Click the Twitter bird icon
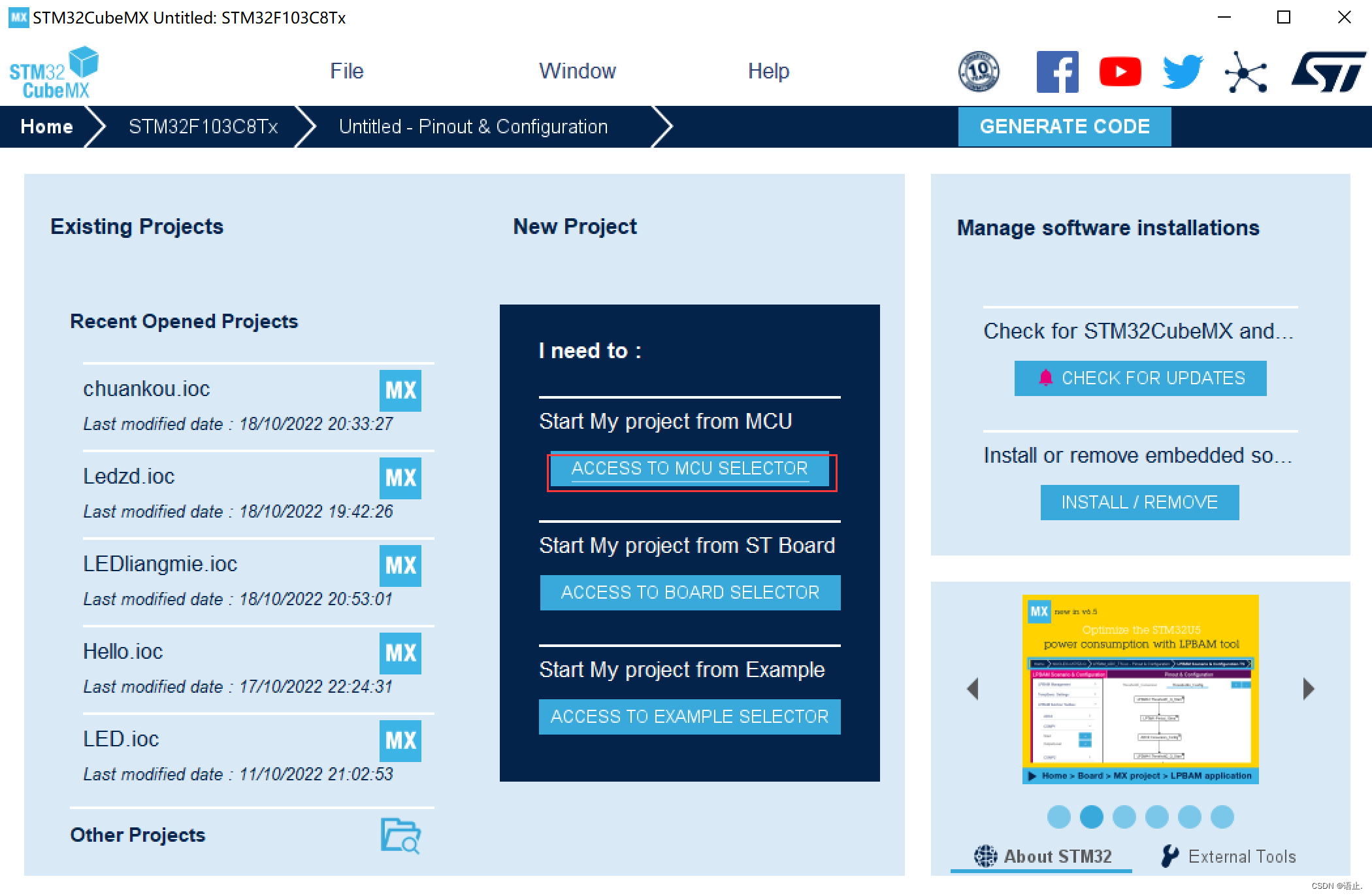Image resolution: width=1372 pixels, height=896 pixels. (1183, 72)
